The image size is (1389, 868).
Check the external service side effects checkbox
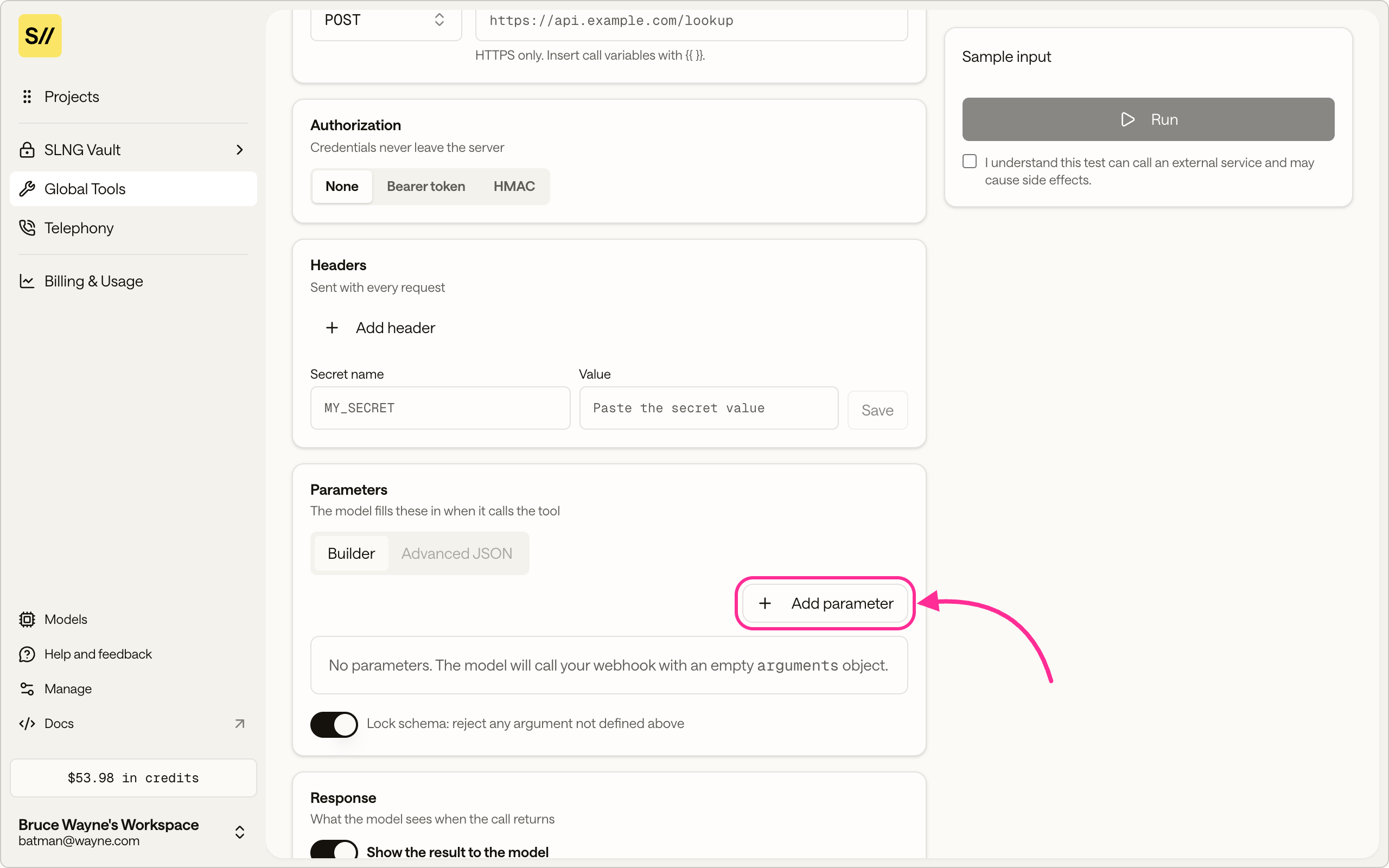tap(970, 161)
